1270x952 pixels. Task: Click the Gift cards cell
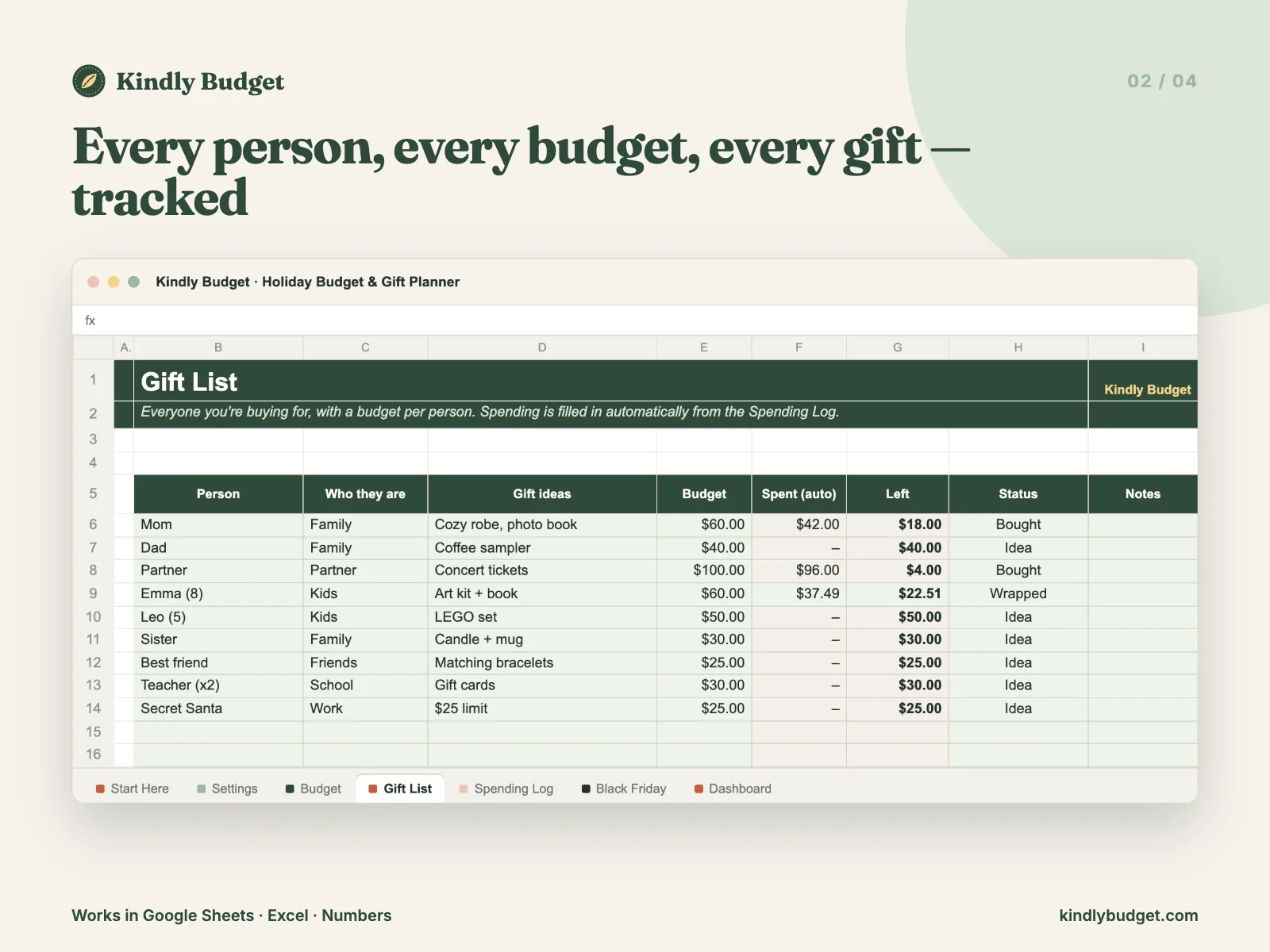[542, 685]
